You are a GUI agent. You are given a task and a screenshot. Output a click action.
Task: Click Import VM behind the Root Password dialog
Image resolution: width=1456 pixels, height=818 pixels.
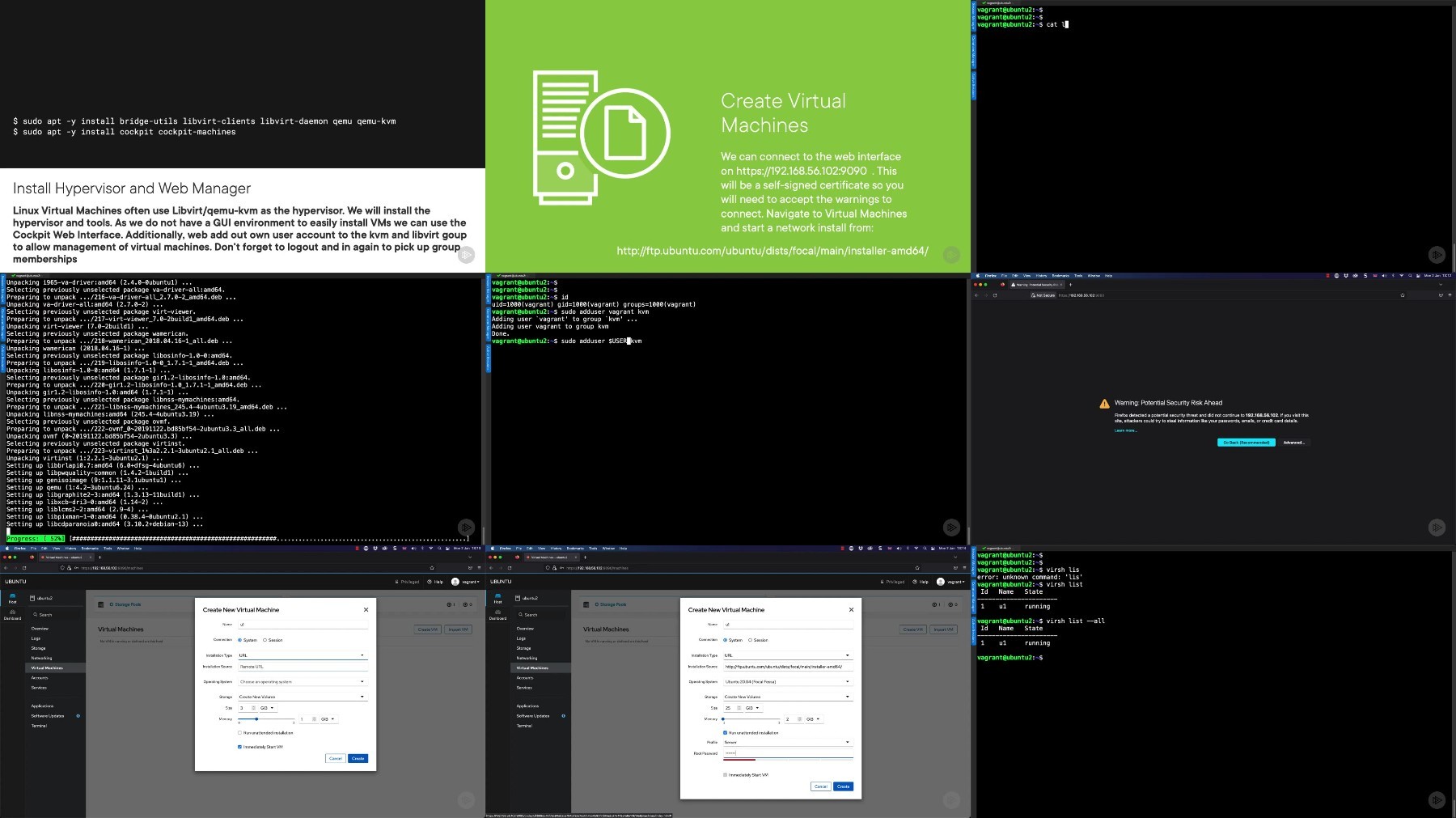click(x=943, y=629)
